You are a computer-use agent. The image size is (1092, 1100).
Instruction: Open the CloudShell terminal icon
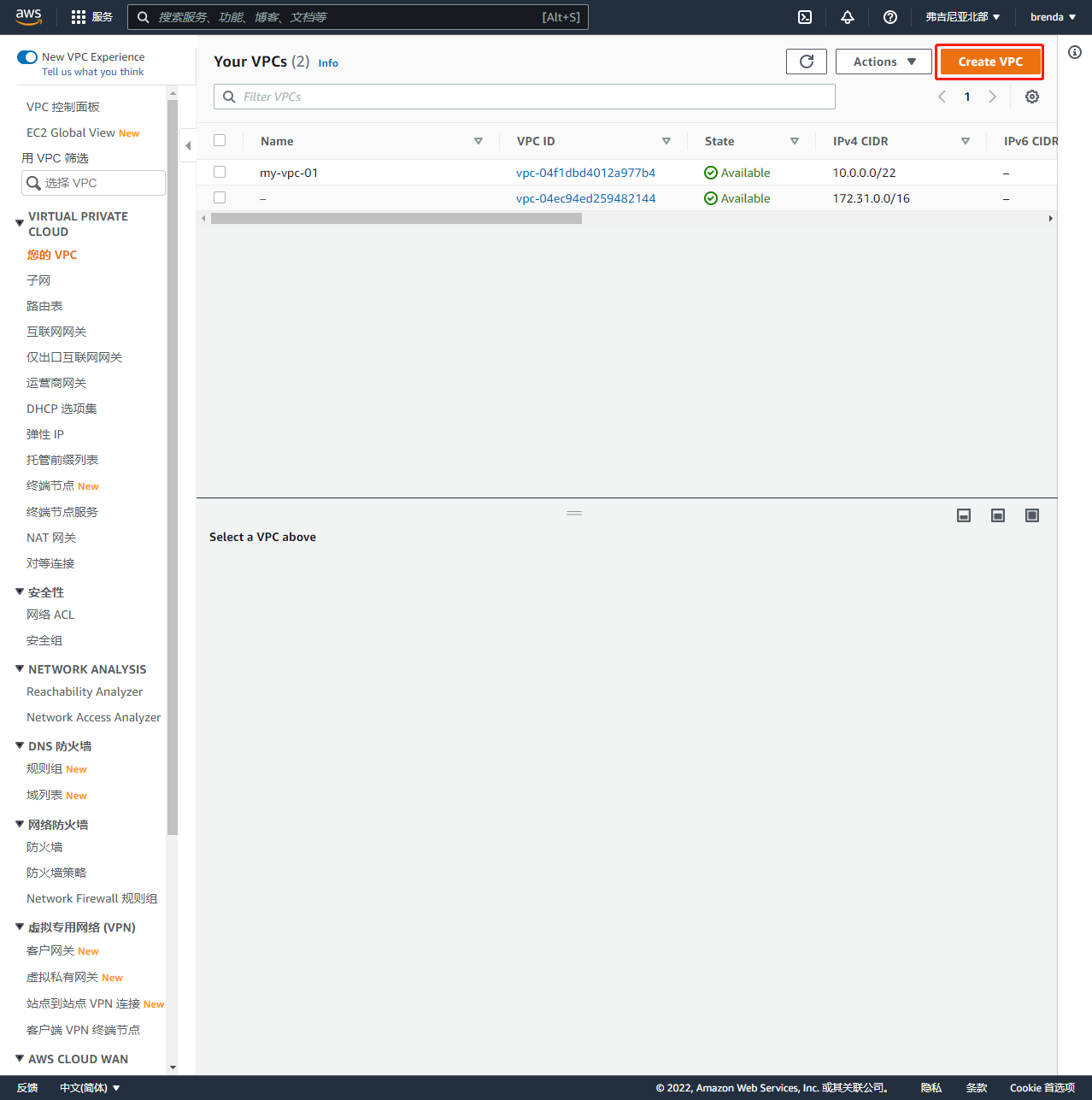805,17
